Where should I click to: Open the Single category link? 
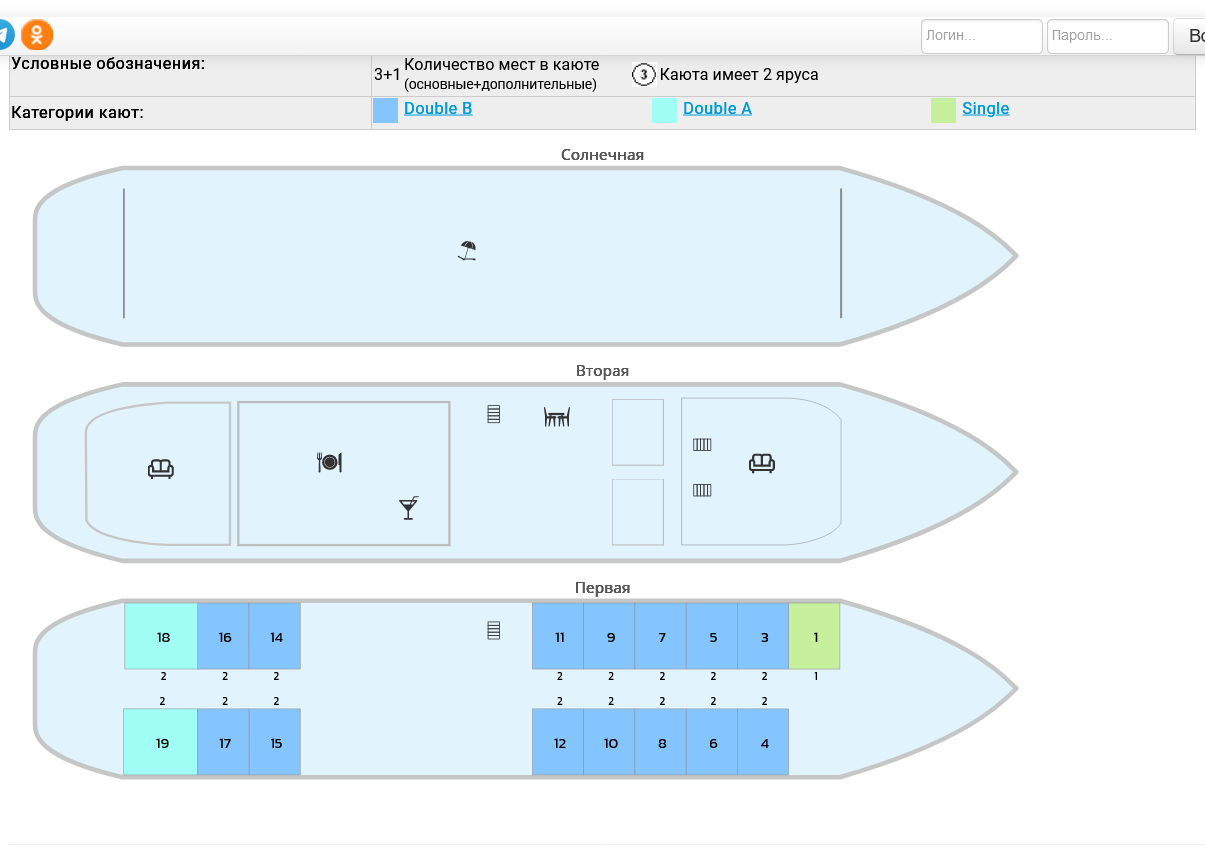(985, 109)
